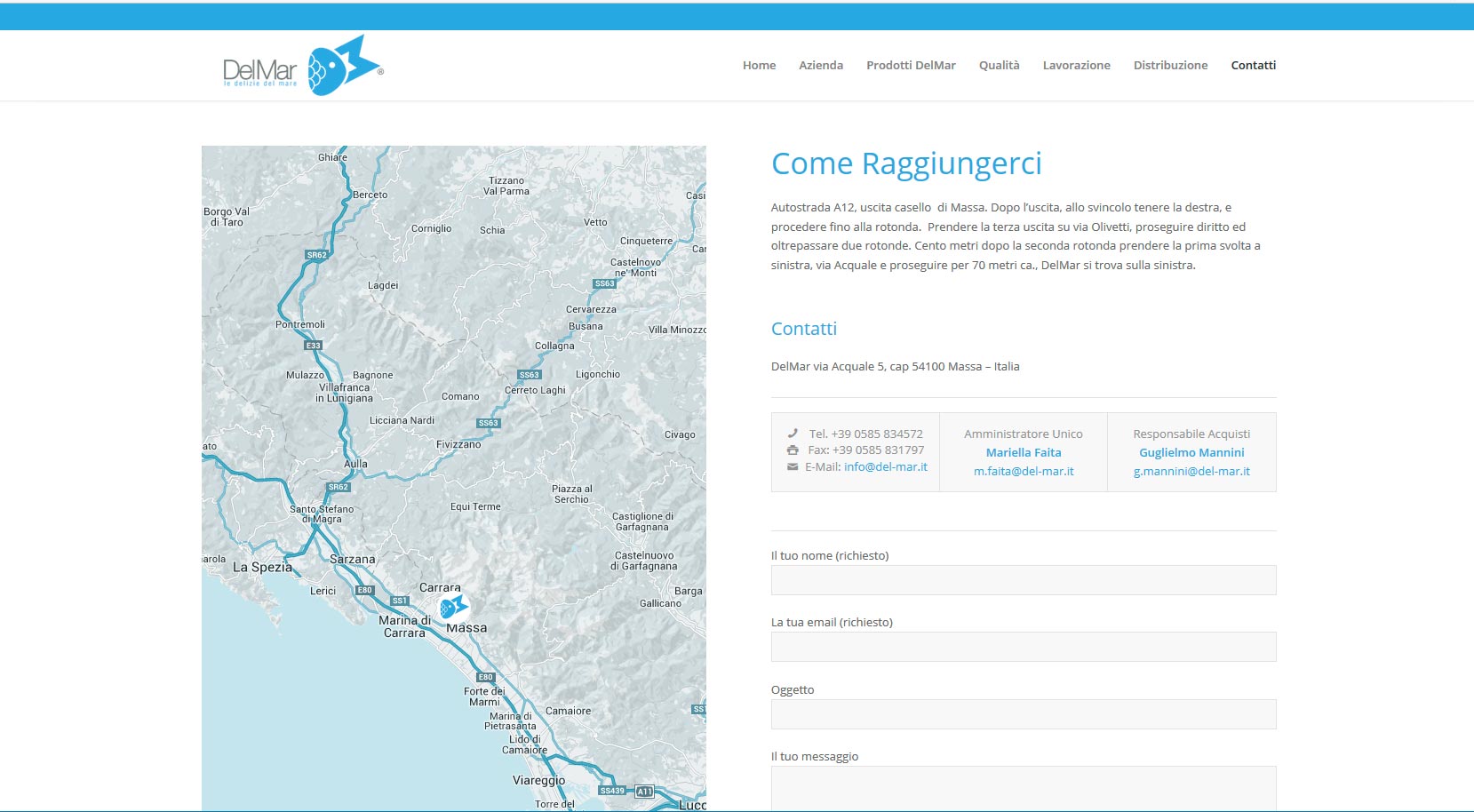Click the telephone icon beside Tel. number
The height and width of the screenshot is (812, 1474).
click(793, 434)
